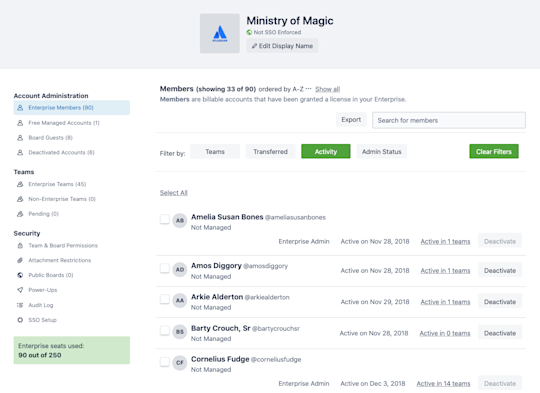The height and width of the screenshot is (393, 540).
Task: Open the active Activity filter
Action: (x=326, y=152)
